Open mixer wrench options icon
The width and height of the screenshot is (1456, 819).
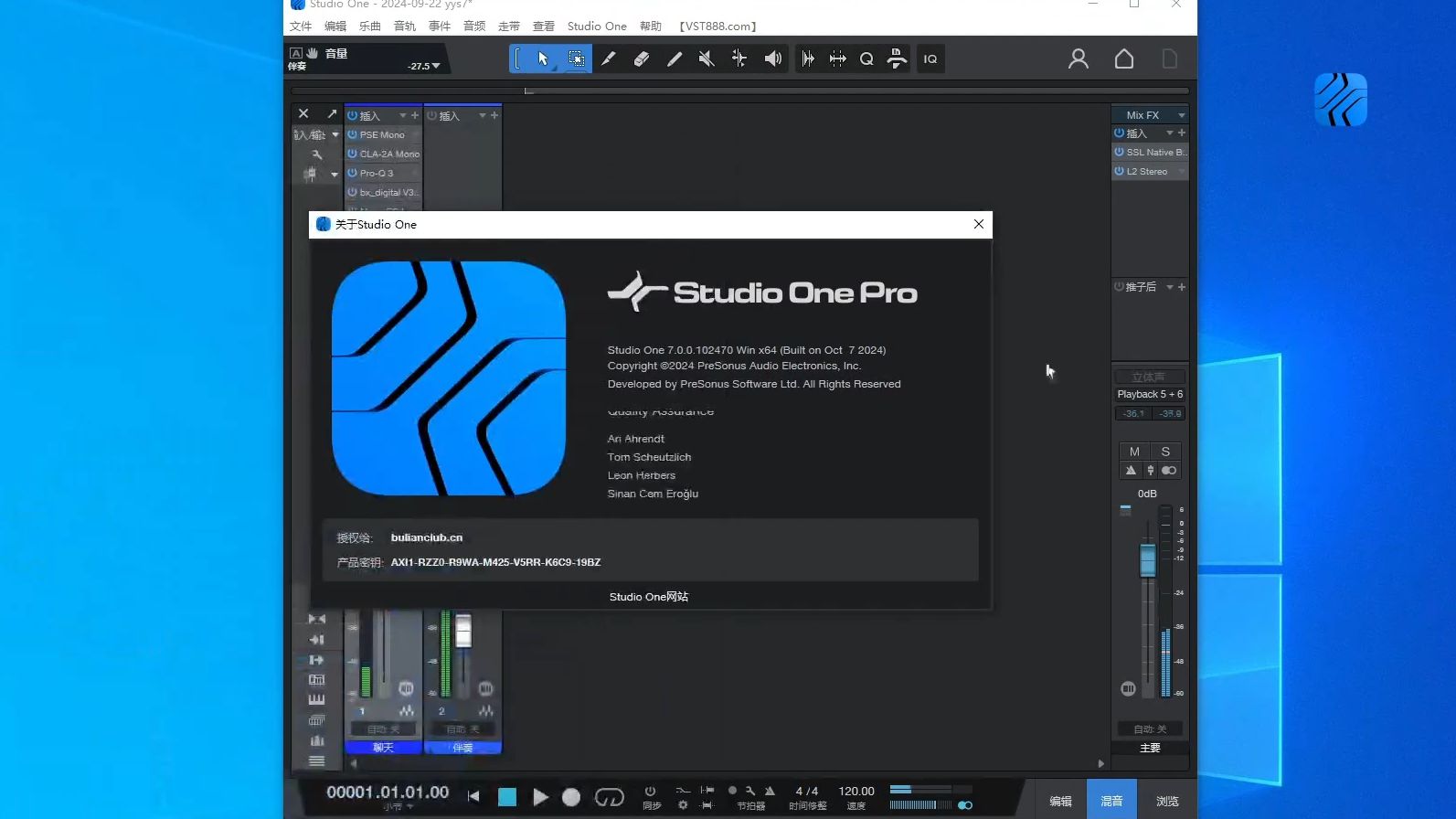(317, 154)
